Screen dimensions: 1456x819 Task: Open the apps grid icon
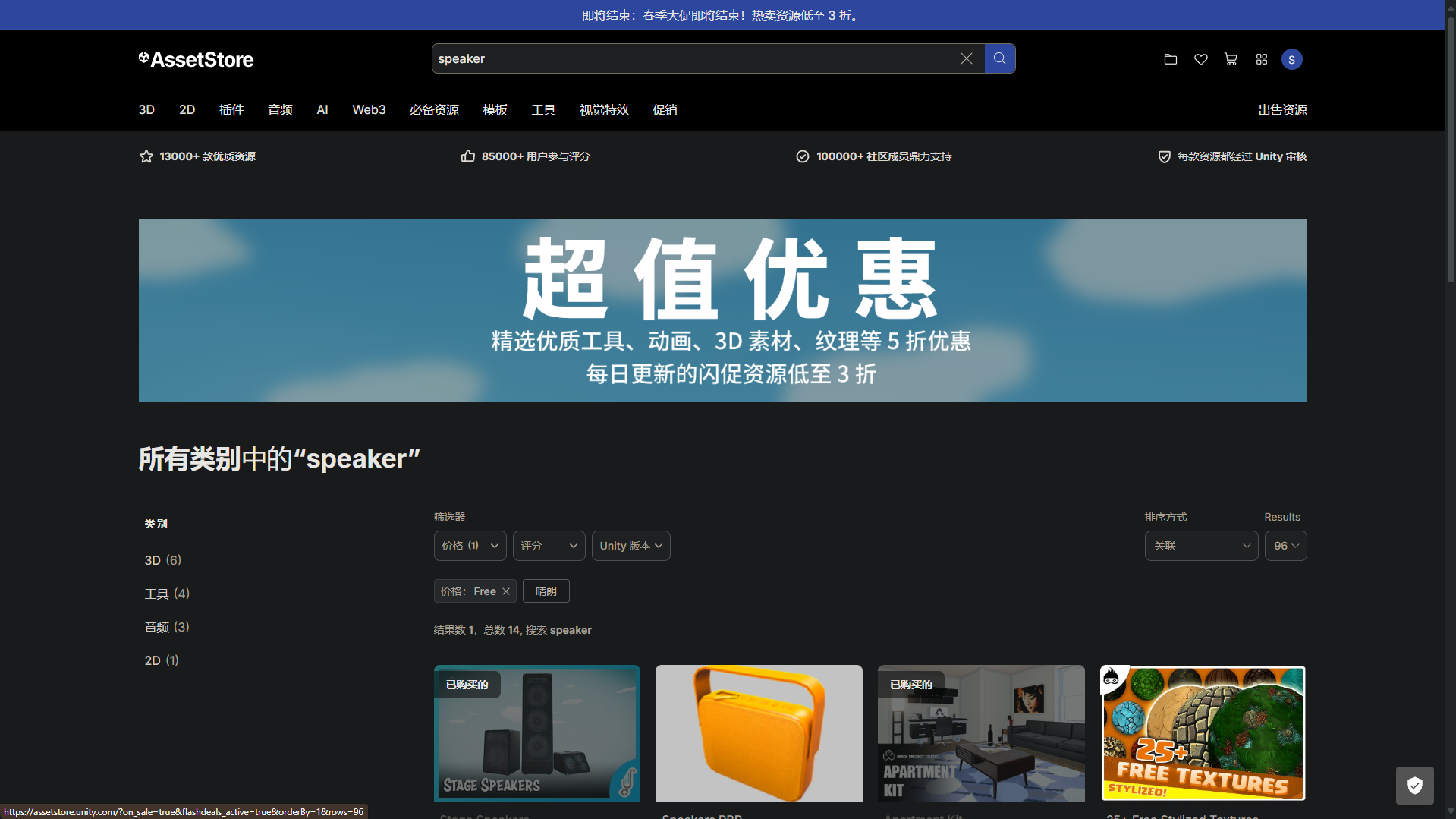coord(1261,59)
